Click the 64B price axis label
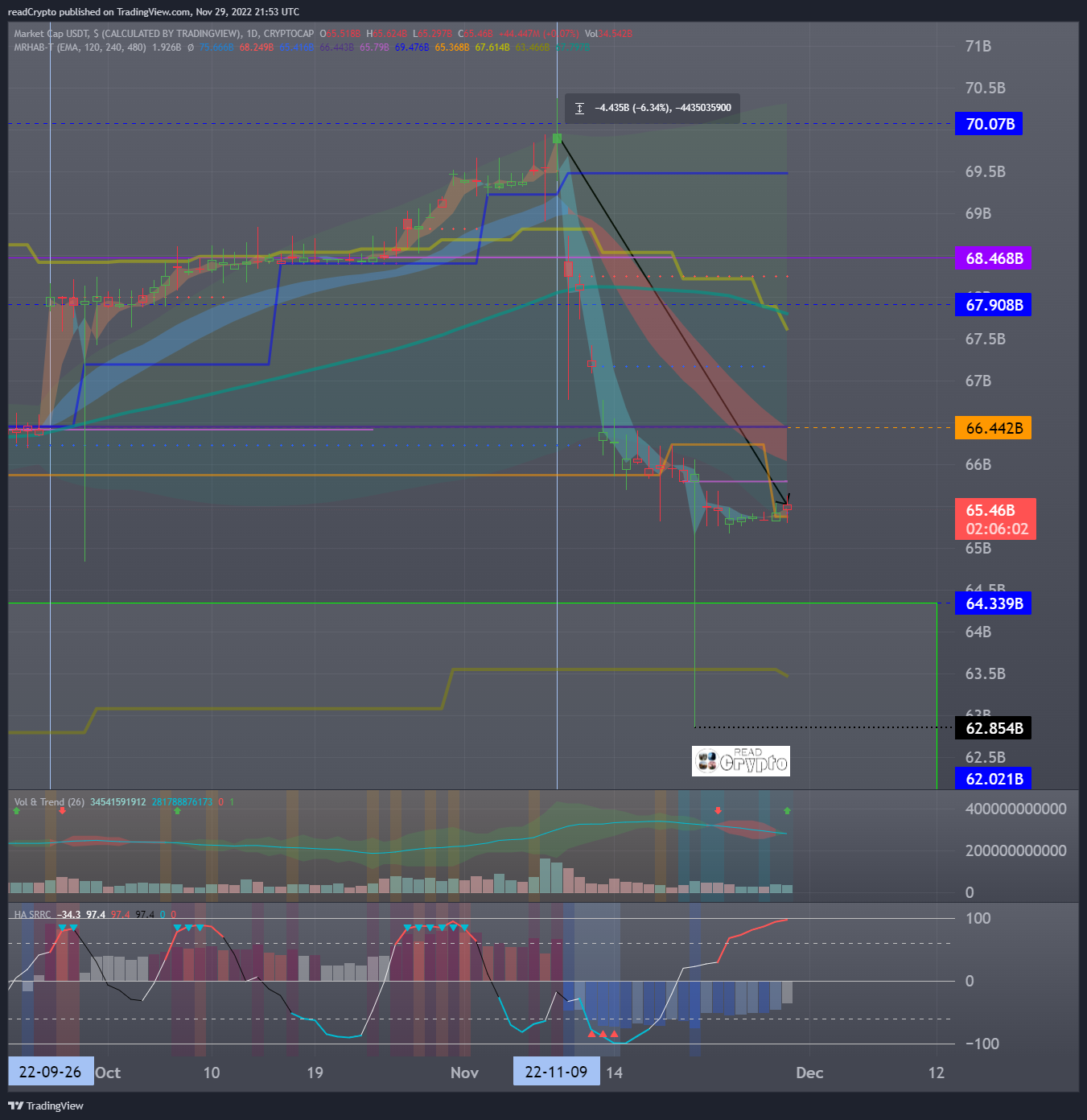The image size is (1087, 1120). (978, 632)
